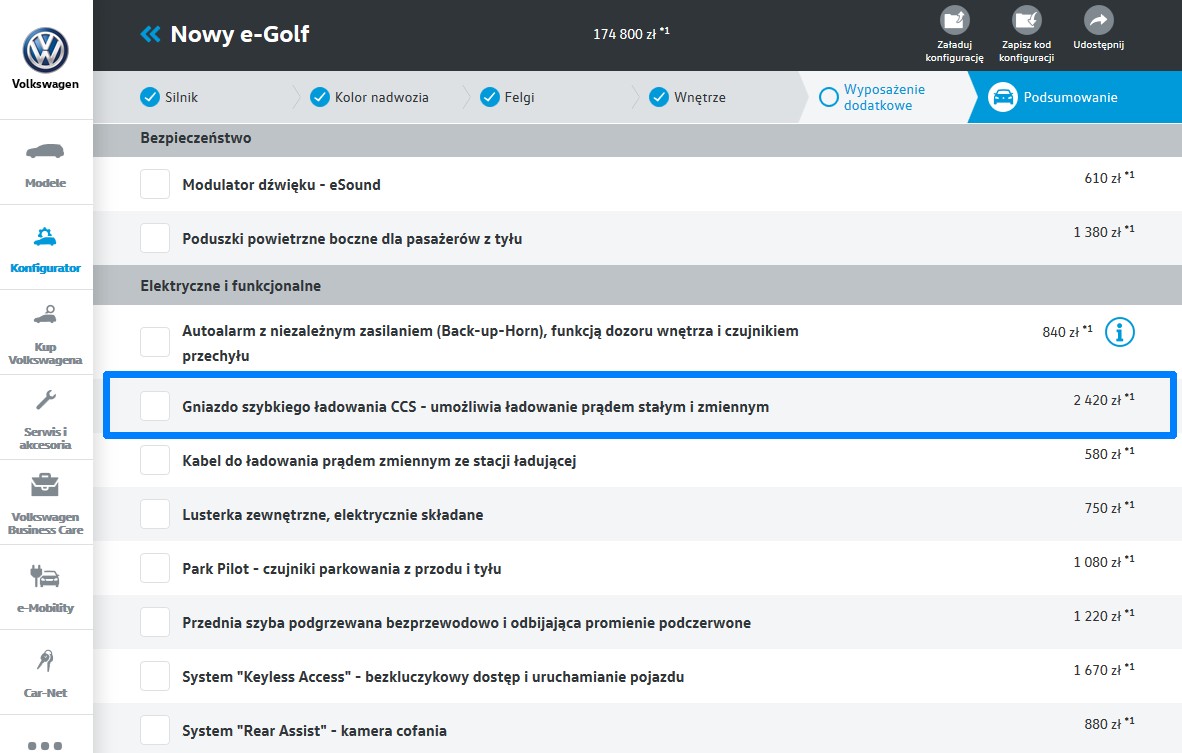Click price 1 220 zł for Przednia szyba
The width and height of the screenshot is (1182, 753).
1104,616
